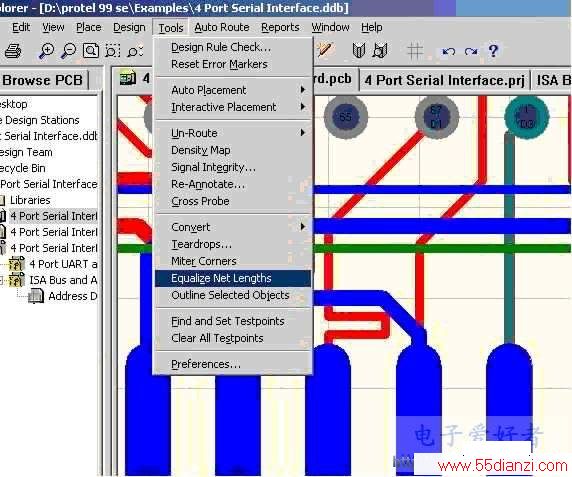This screenshot has height=477, width=572.
Task: Select ISA Bus and A tree item
Action: 63,280
